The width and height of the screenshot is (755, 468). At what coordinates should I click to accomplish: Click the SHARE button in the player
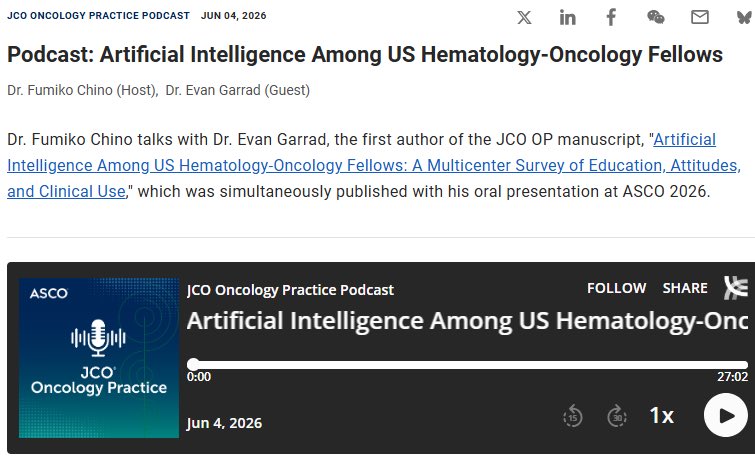tap(685, 288)
